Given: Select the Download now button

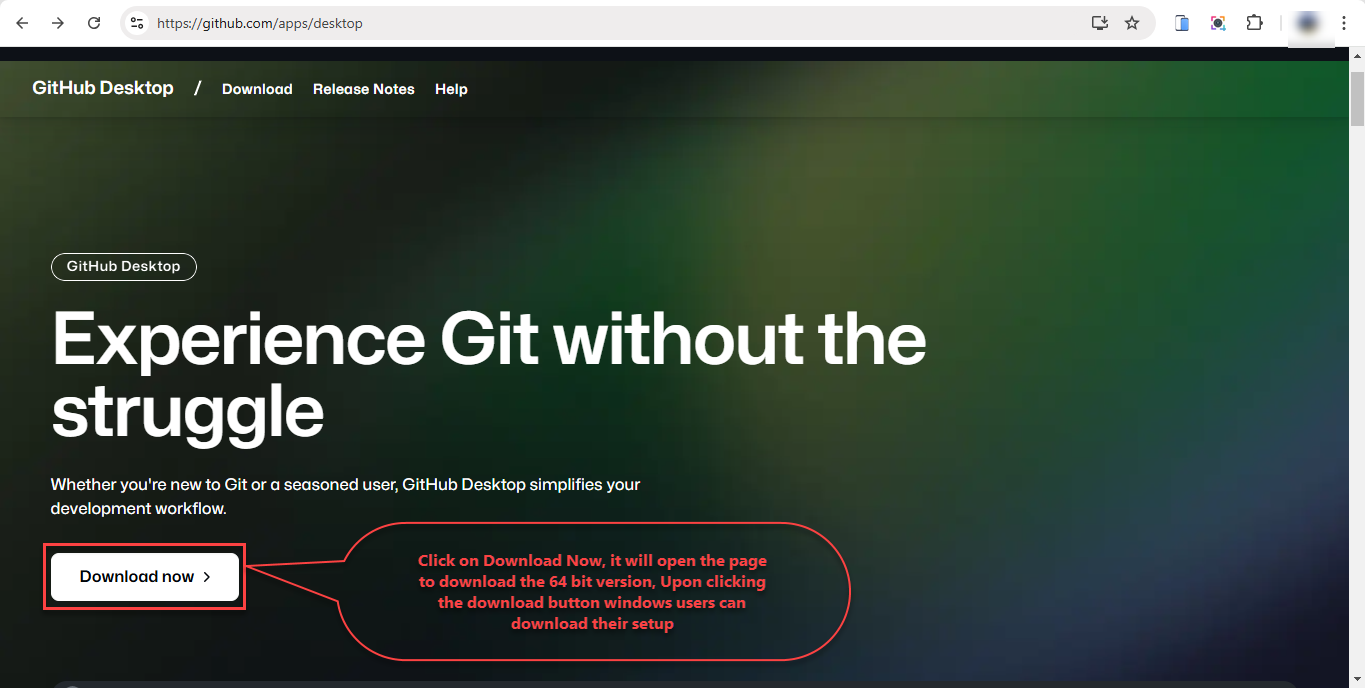Looking at the screenshot, I should point(143,576).
